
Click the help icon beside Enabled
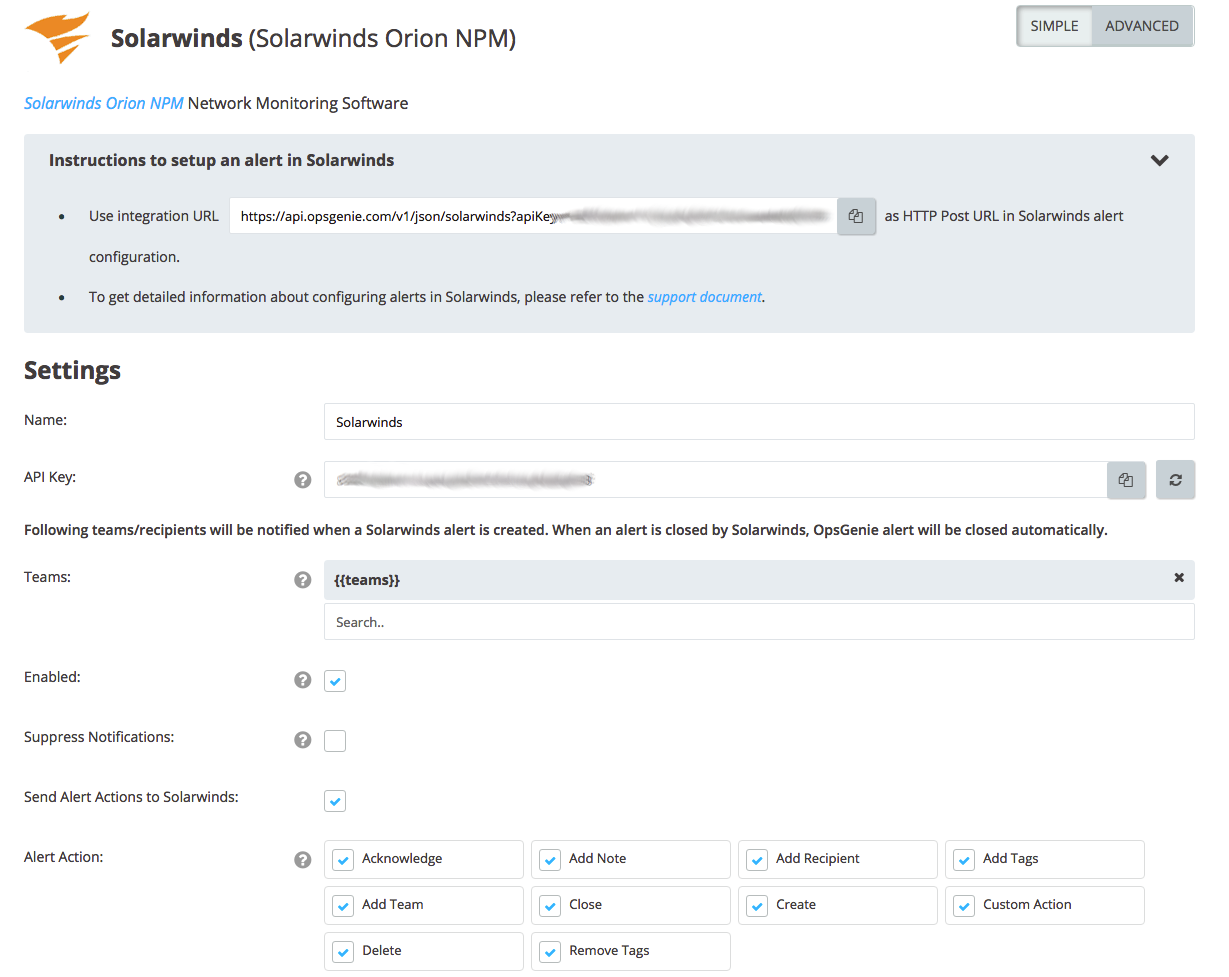point(303,680)
